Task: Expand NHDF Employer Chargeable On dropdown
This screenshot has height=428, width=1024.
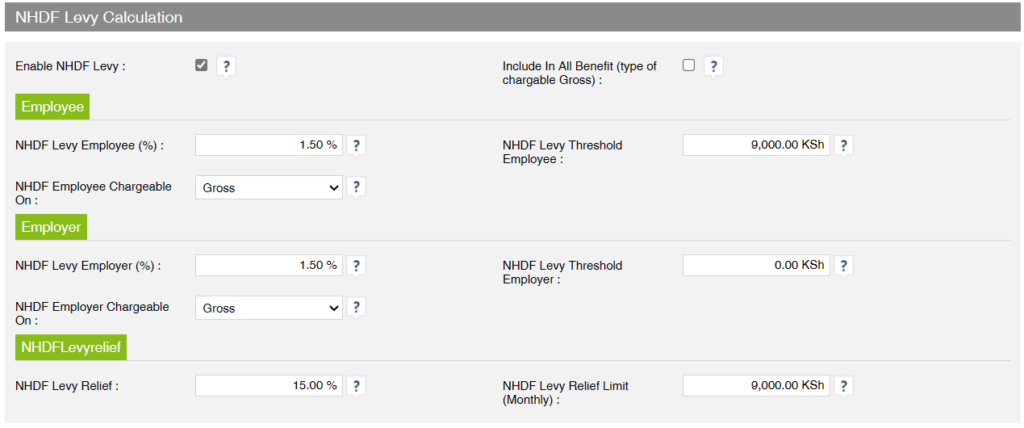Action: (268, 308)
